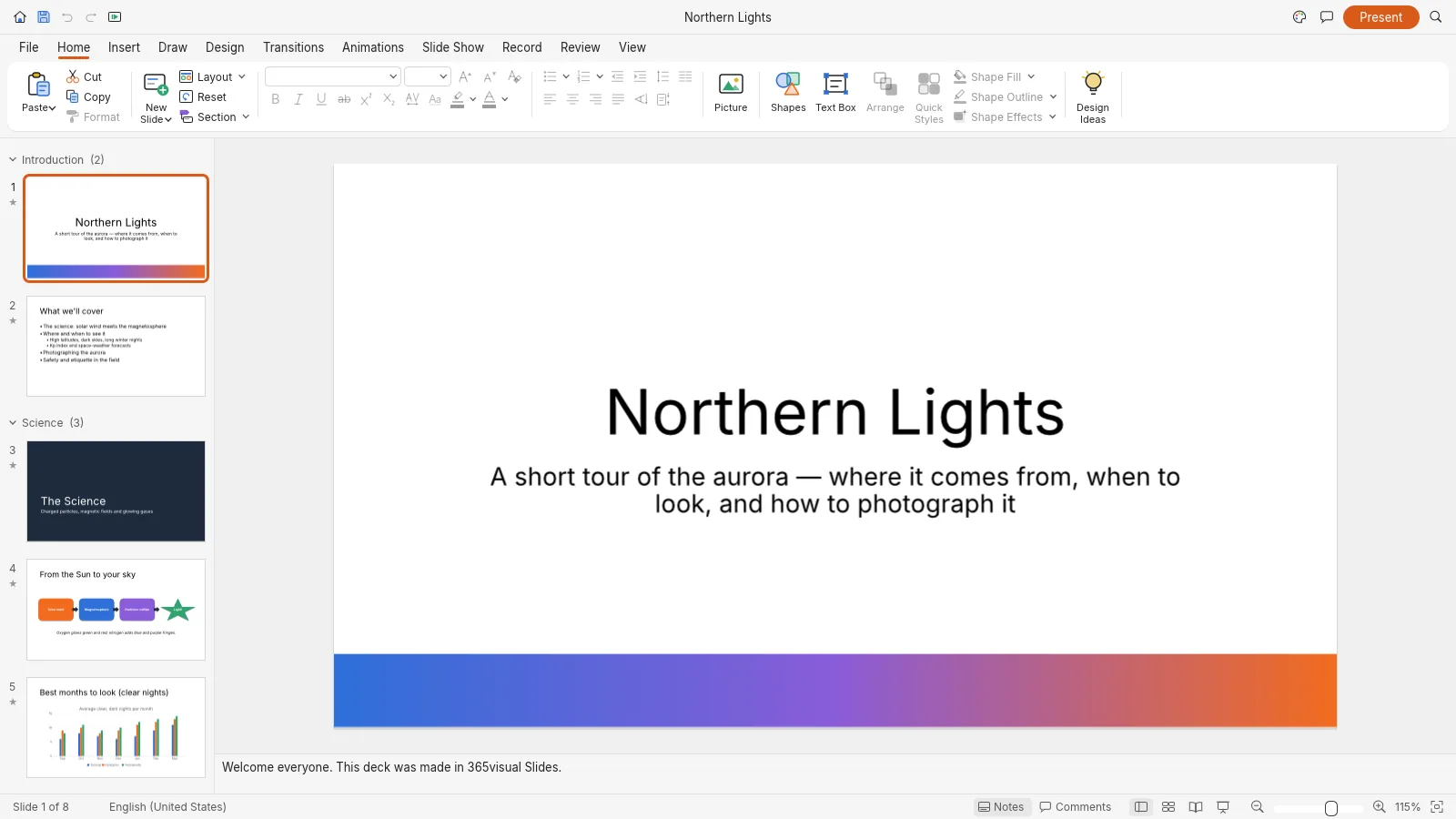Click the Present button
The height and width of the screenshot is (819, 1456).
coord(1380,17)
